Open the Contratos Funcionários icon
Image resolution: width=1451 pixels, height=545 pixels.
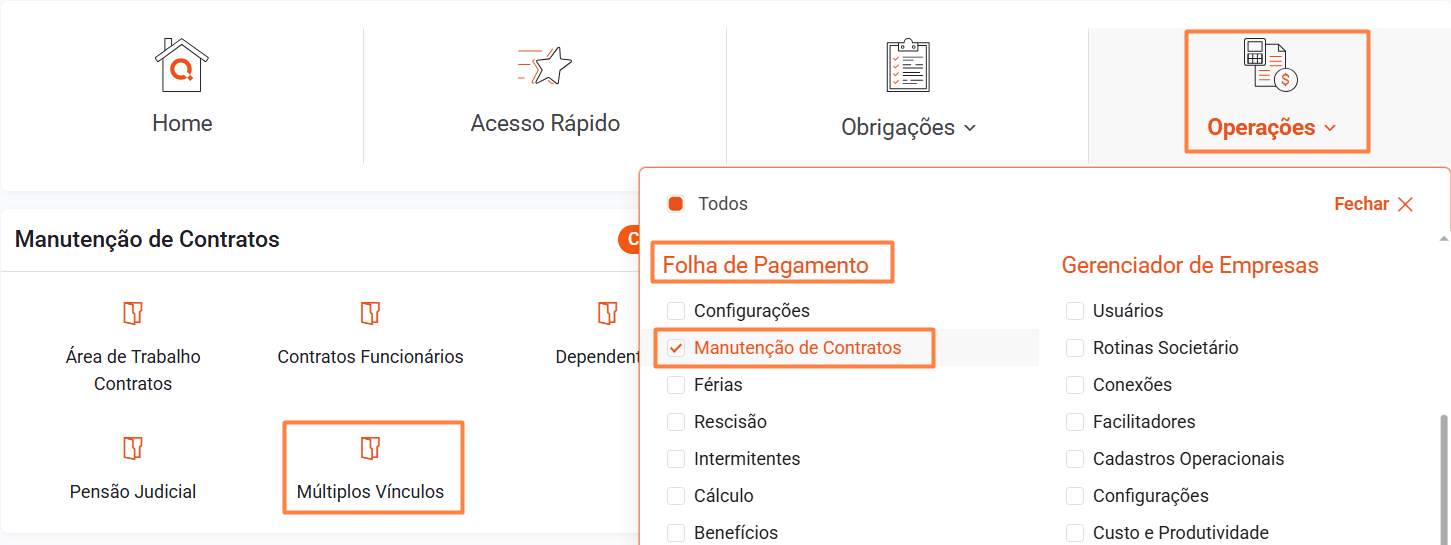point(370,313)
